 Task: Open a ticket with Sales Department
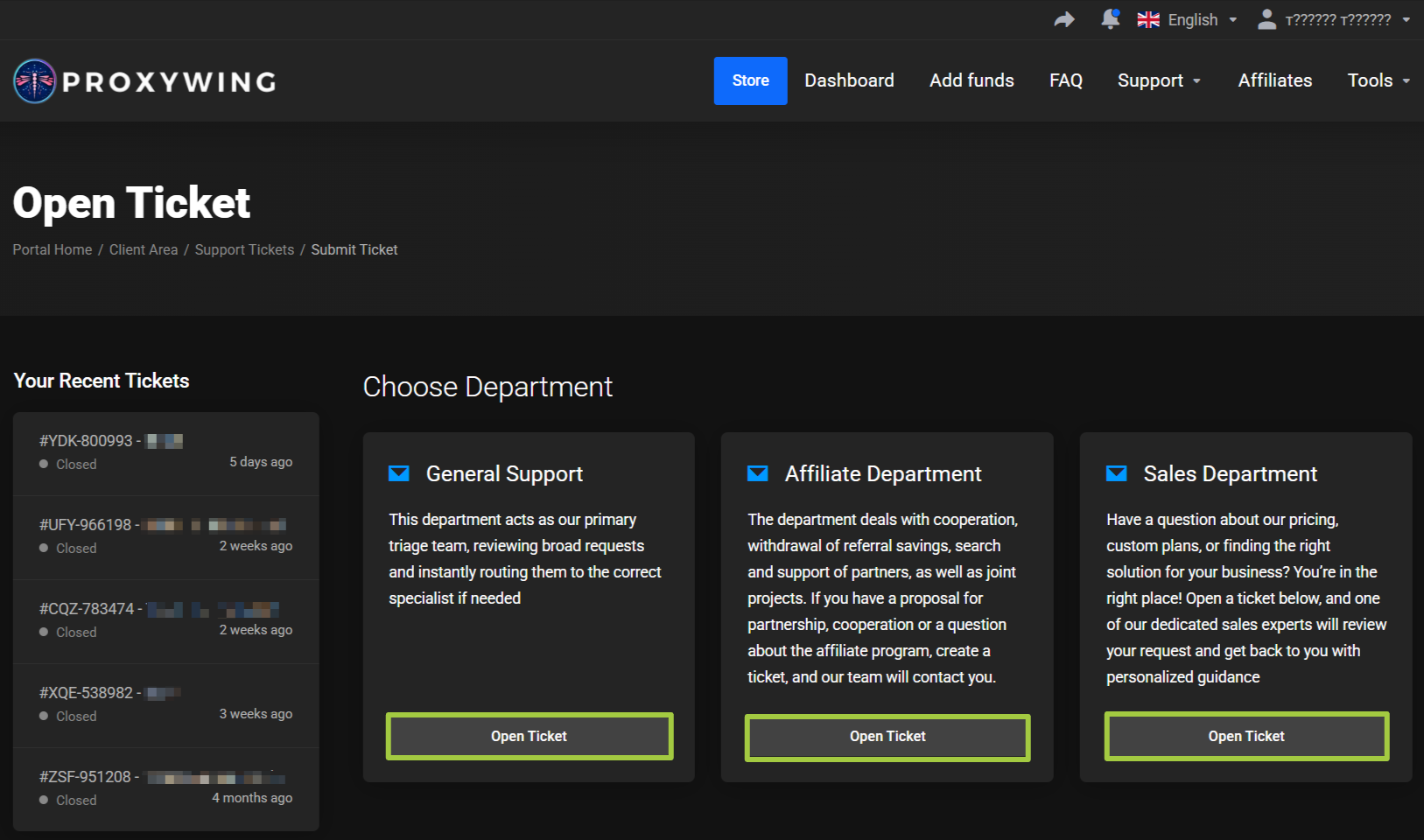[1246, 736]
